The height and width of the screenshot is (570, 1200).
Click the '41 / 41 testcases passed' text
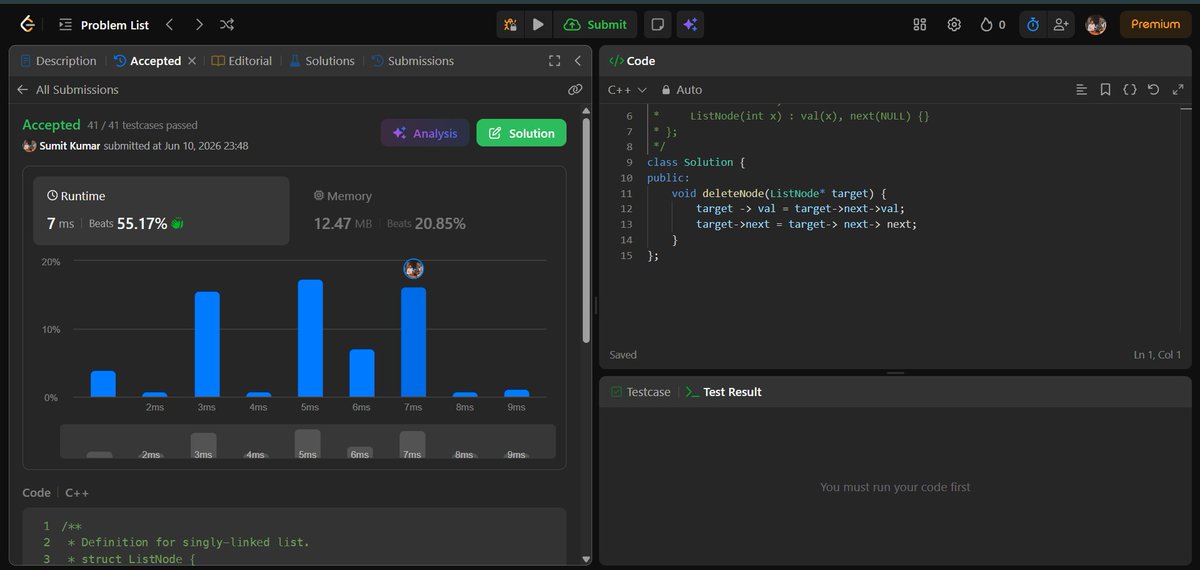click(142, 125)
